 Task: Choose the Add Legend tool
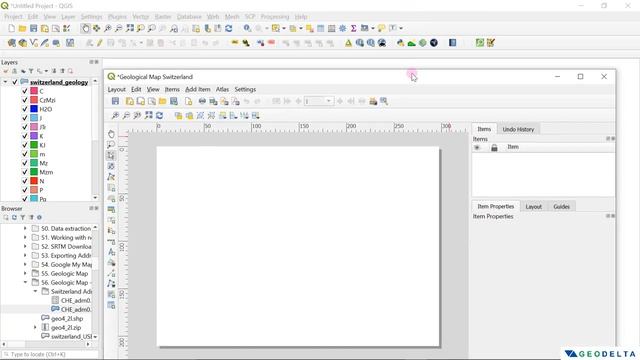(111, 231)
